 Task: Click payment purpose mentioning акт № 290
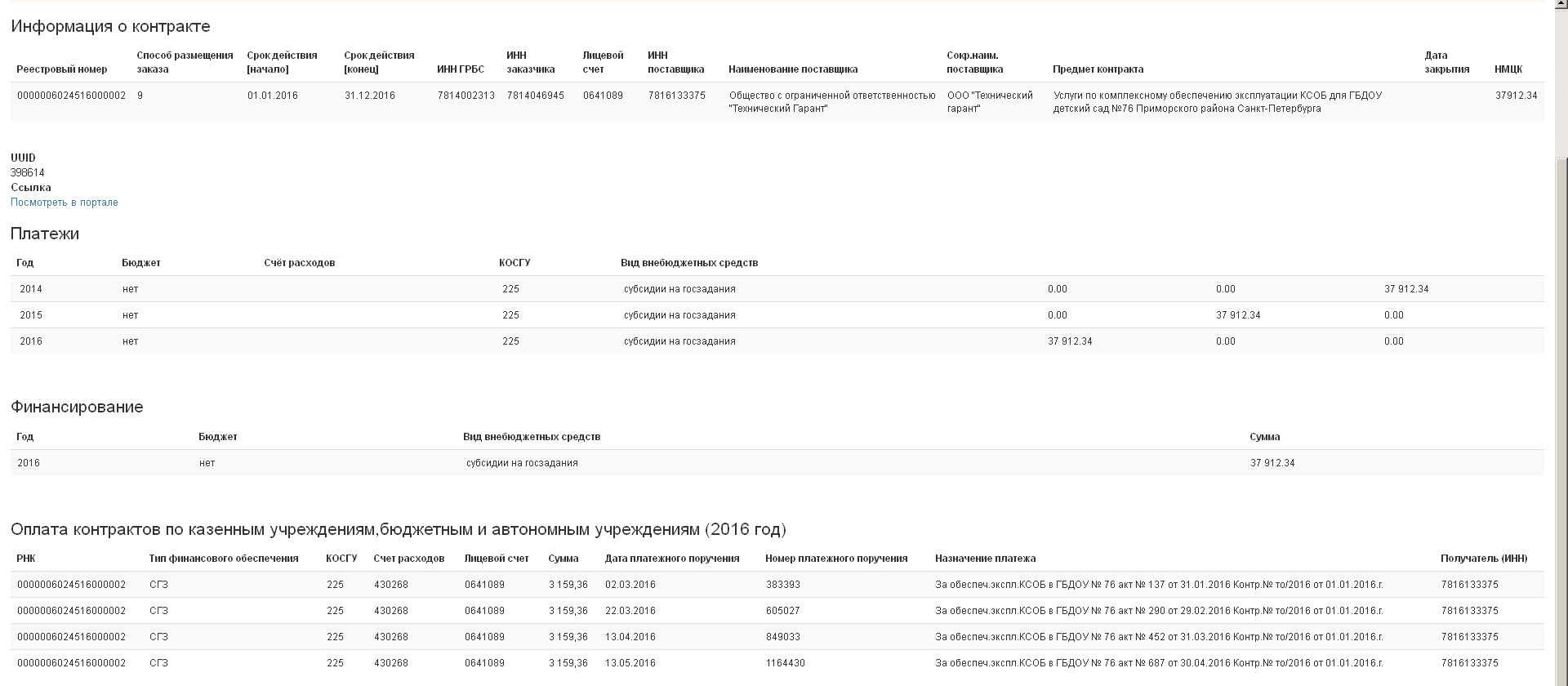1160,611
